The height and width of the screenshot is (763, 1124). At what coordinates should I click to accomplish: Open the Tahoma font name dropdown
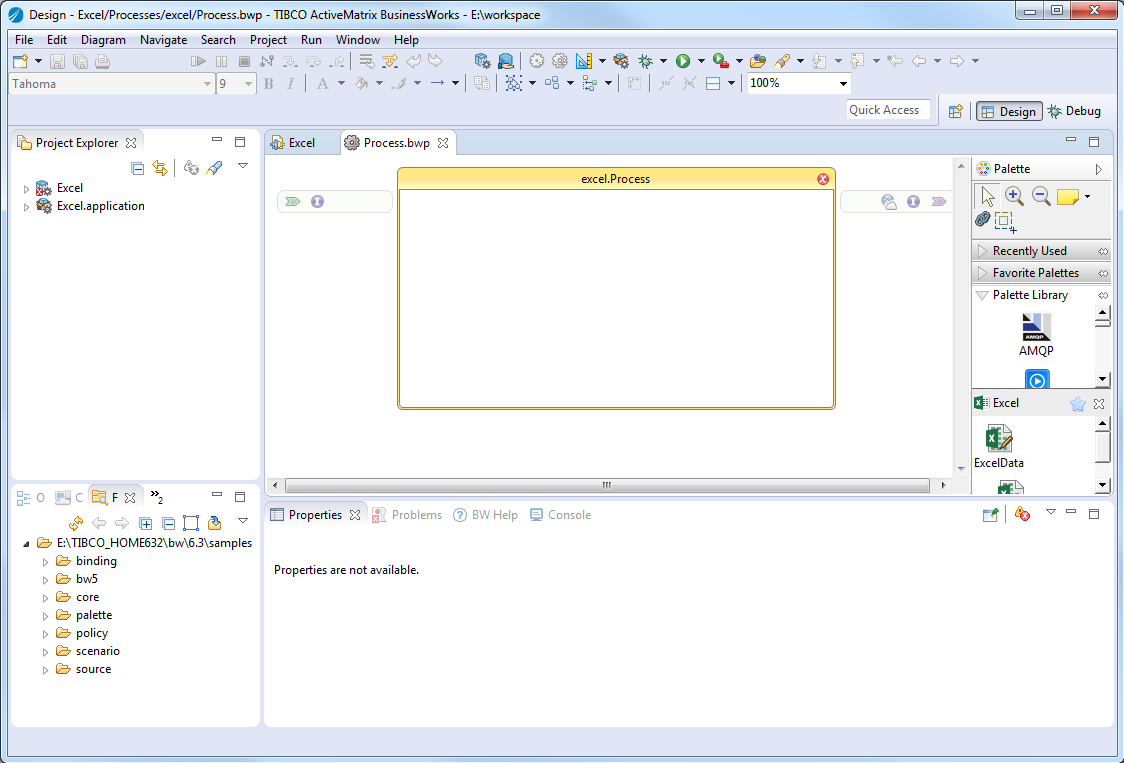207,85
